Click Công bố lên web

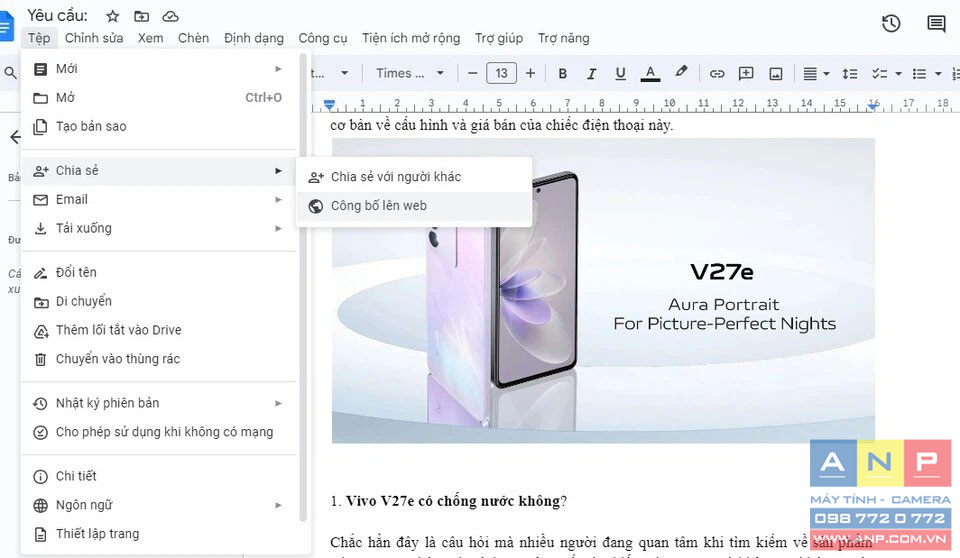point(414,206)
